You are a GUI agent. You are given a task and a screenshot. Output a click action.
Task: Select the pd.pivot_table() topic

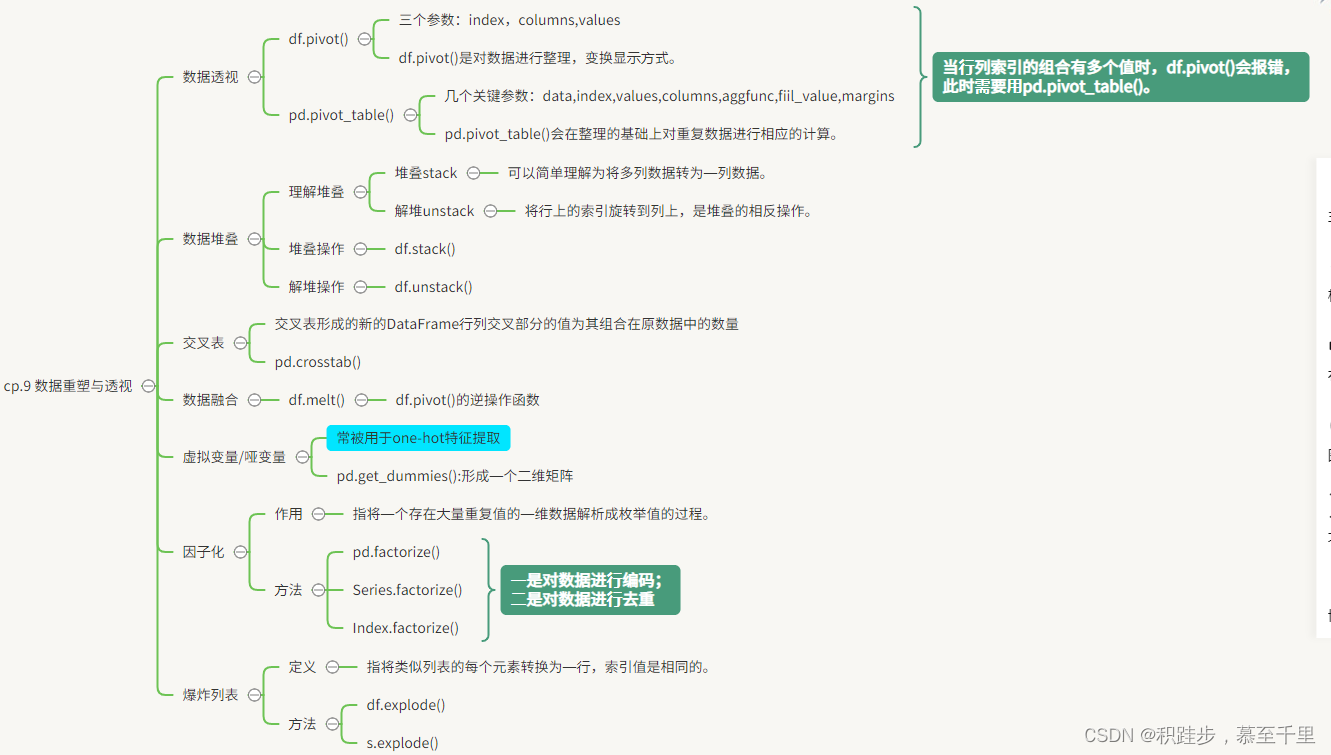(x=341, y=115)
